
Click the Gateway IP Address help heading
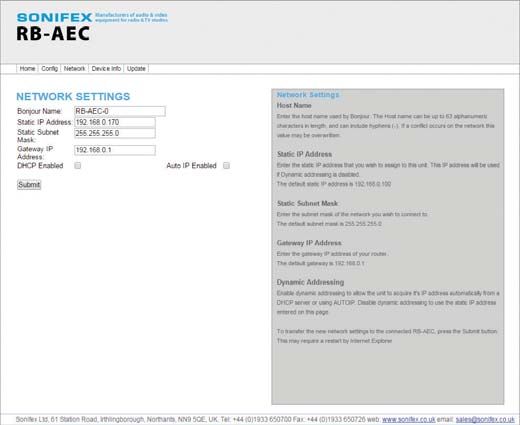(x=309, y=243)
